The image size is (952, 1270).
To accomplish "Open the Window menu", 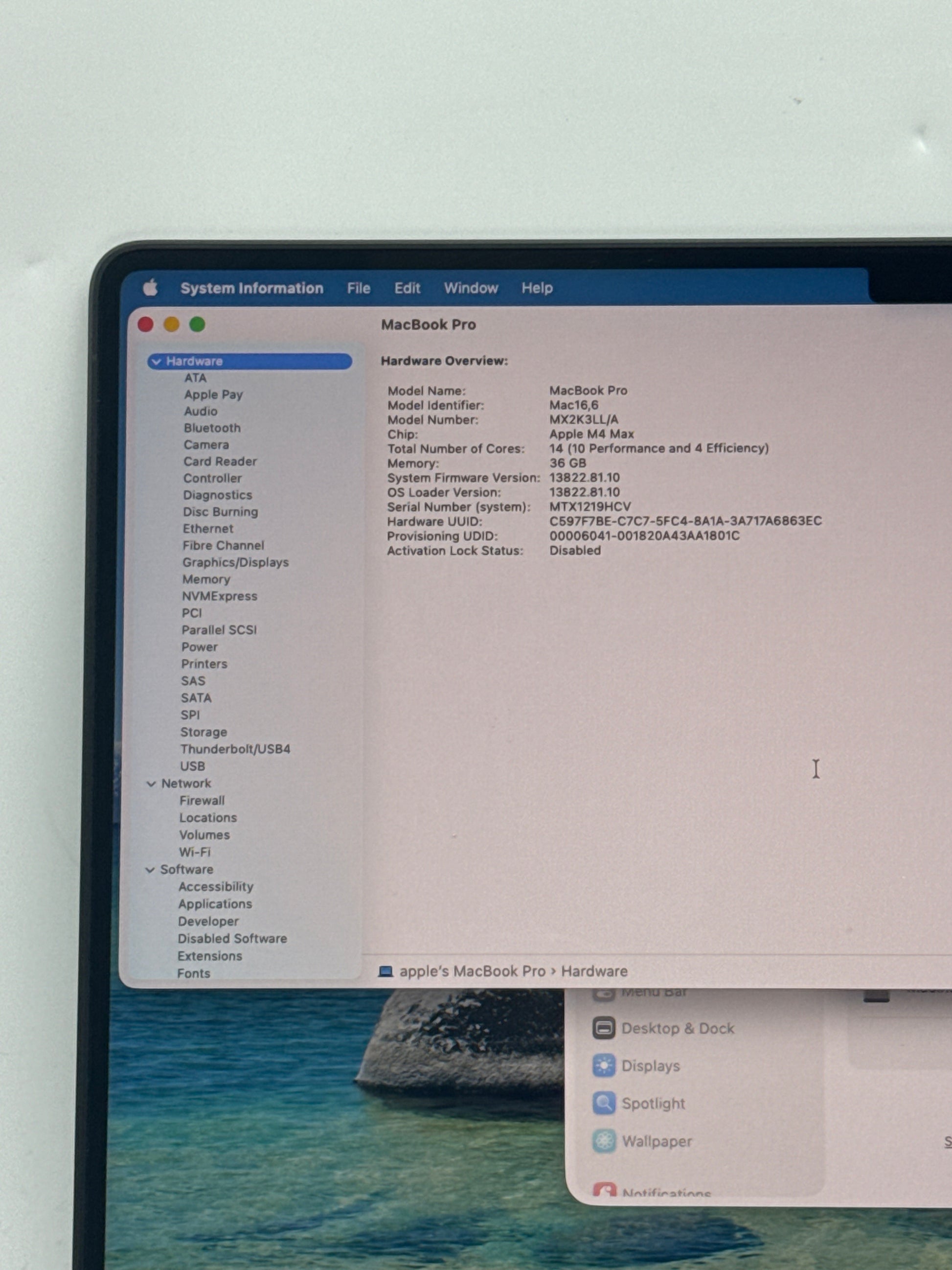I will click(471, 288).
